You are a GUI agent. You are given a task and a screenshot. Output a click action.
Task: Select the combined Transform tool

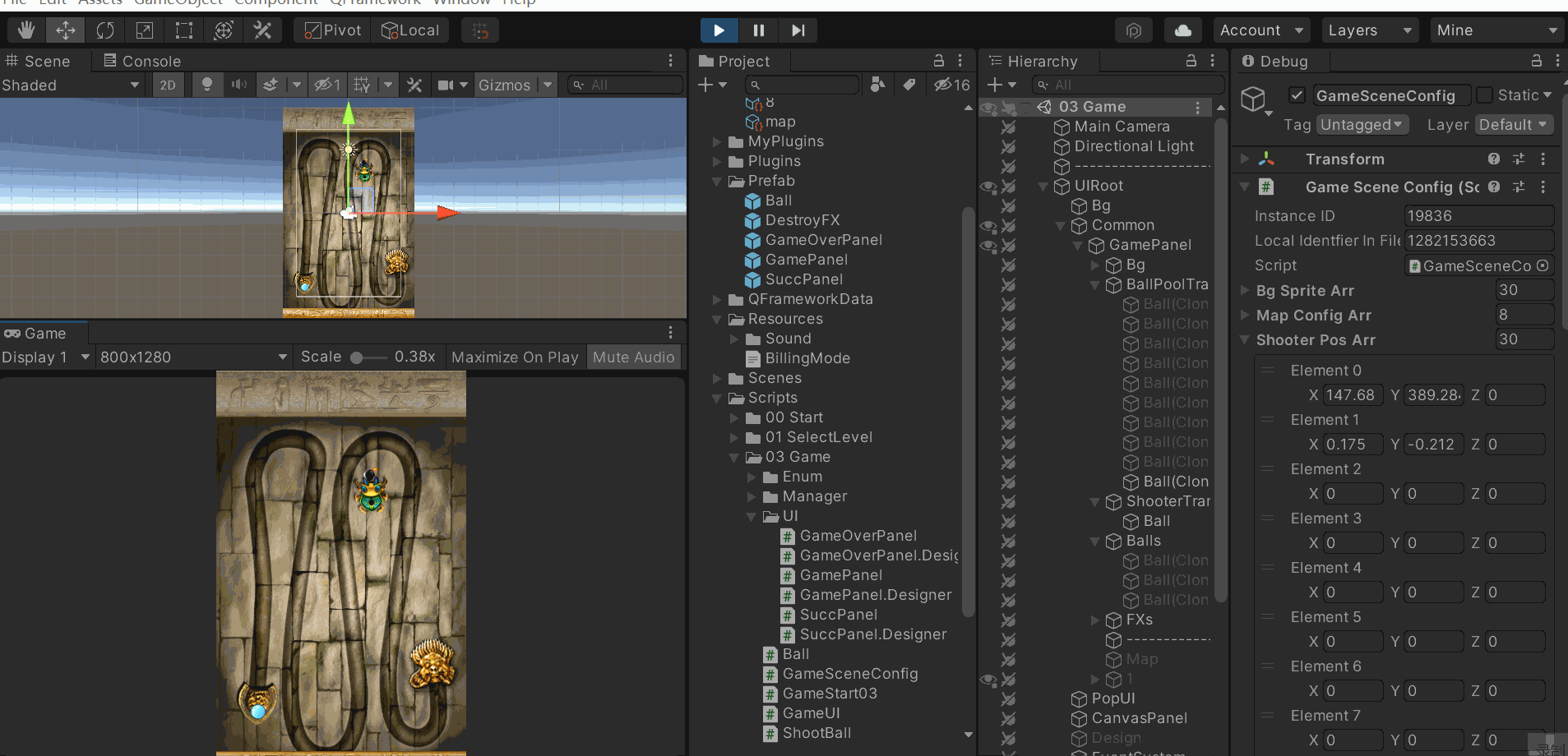(x=224, y=30)
